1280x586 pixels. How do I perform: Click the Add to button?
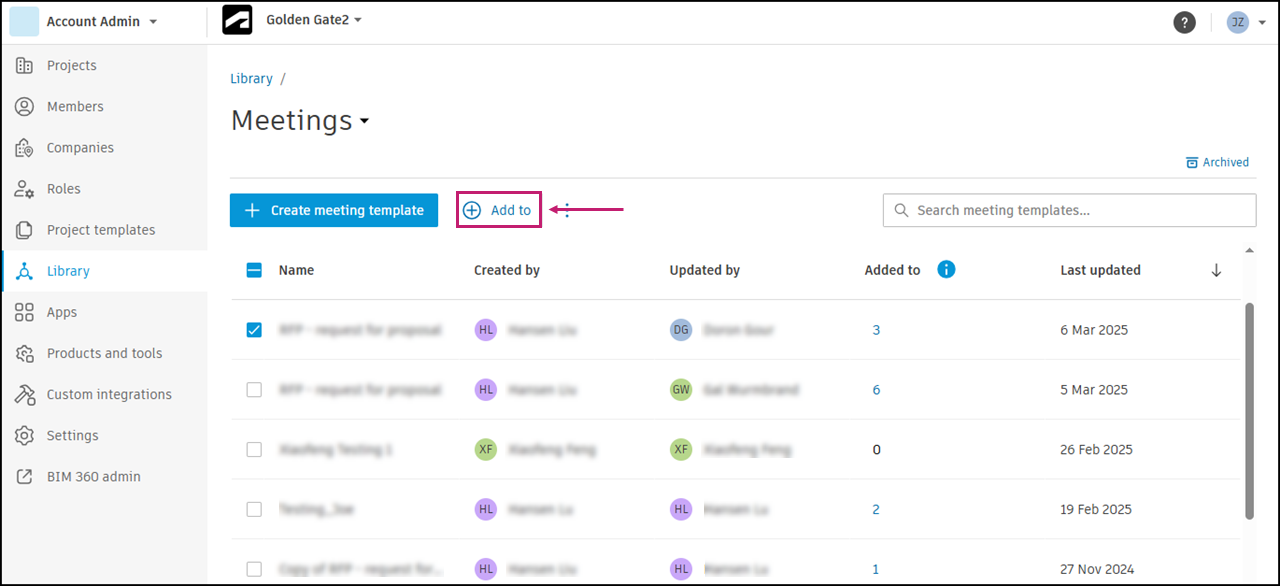click(499, 210)
